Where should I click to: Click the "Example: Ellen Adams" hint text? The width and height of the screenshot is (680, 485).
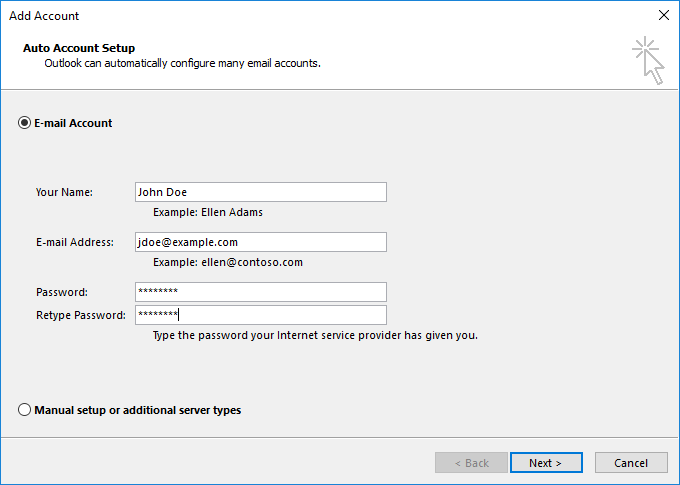point(208,212)
